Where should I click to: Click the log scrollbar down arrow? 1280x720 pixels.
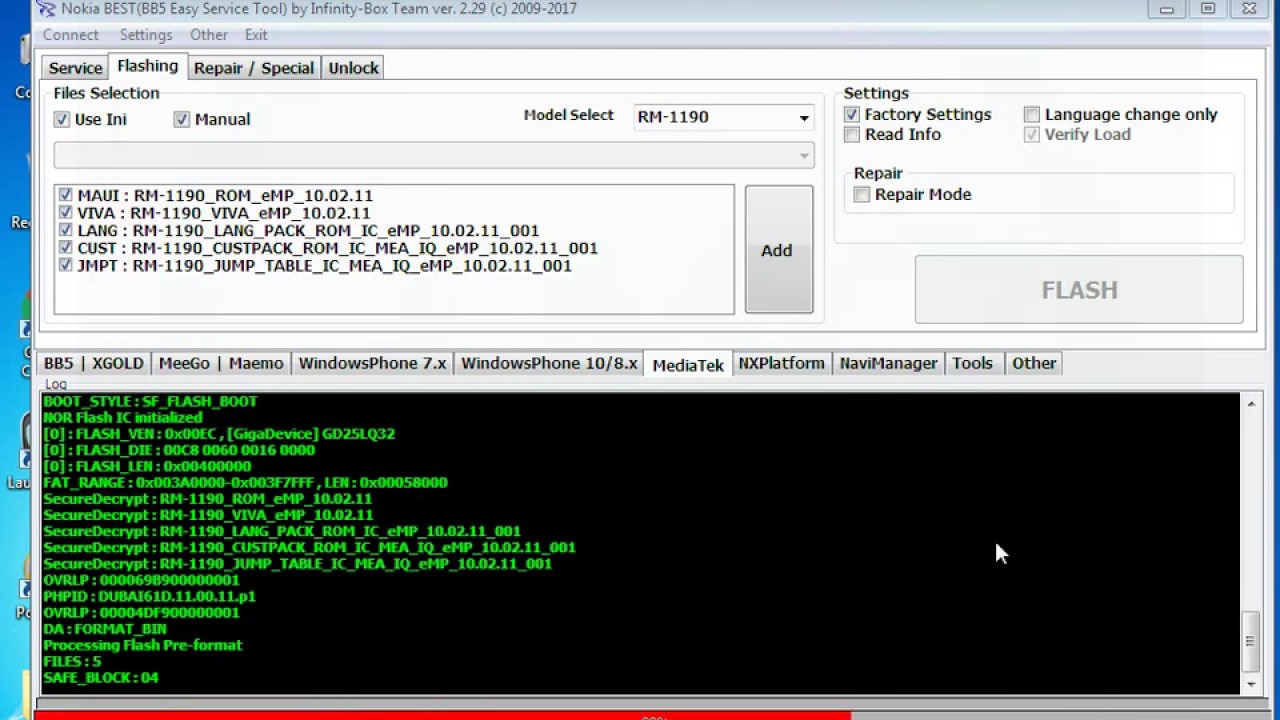click(1251, 684)
